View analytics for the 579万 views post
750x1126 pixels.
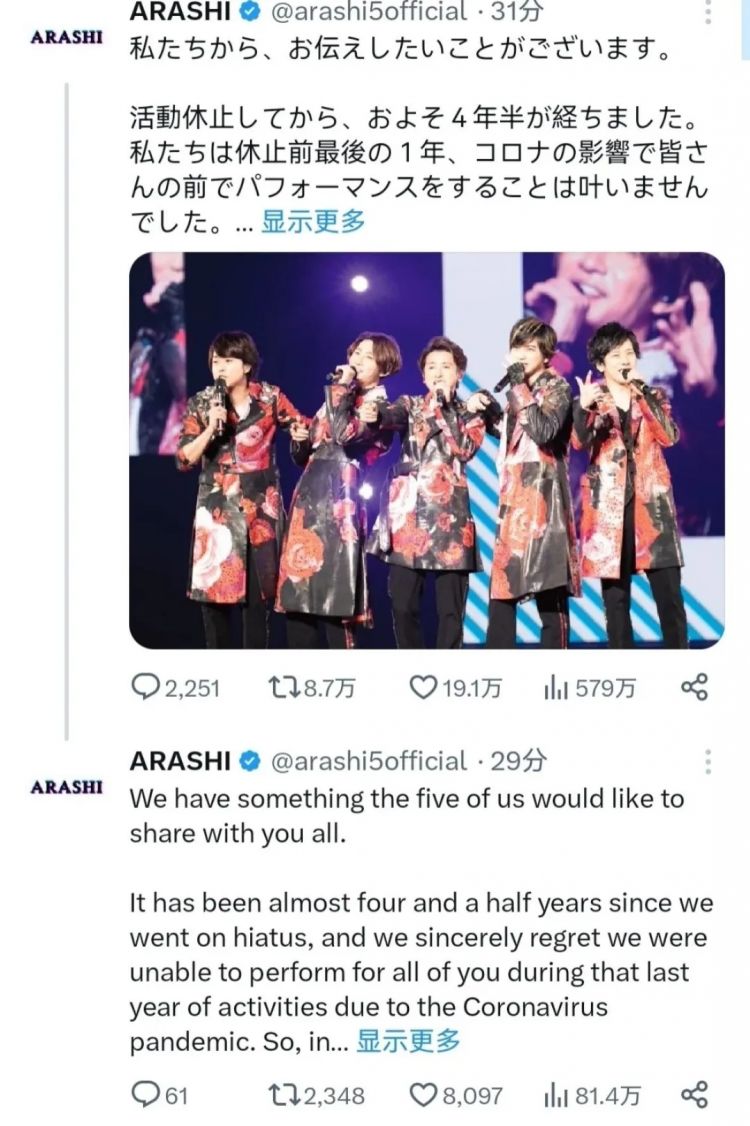click(555, 687)
